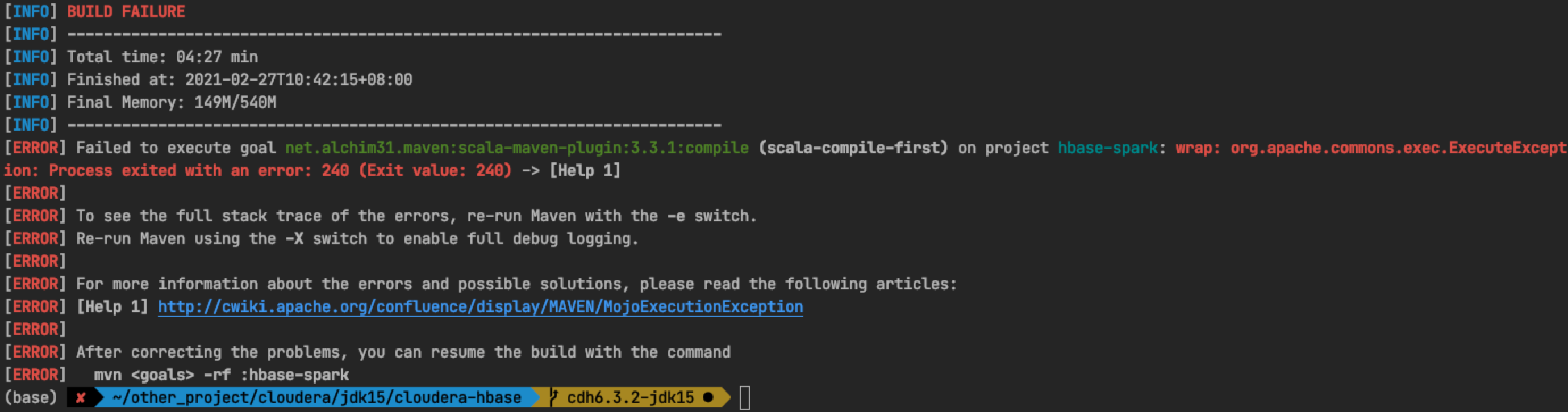The height and width of the screenshot is (412, 1568).
Task: Click the terminal cursor block
Action: [744, 398]
